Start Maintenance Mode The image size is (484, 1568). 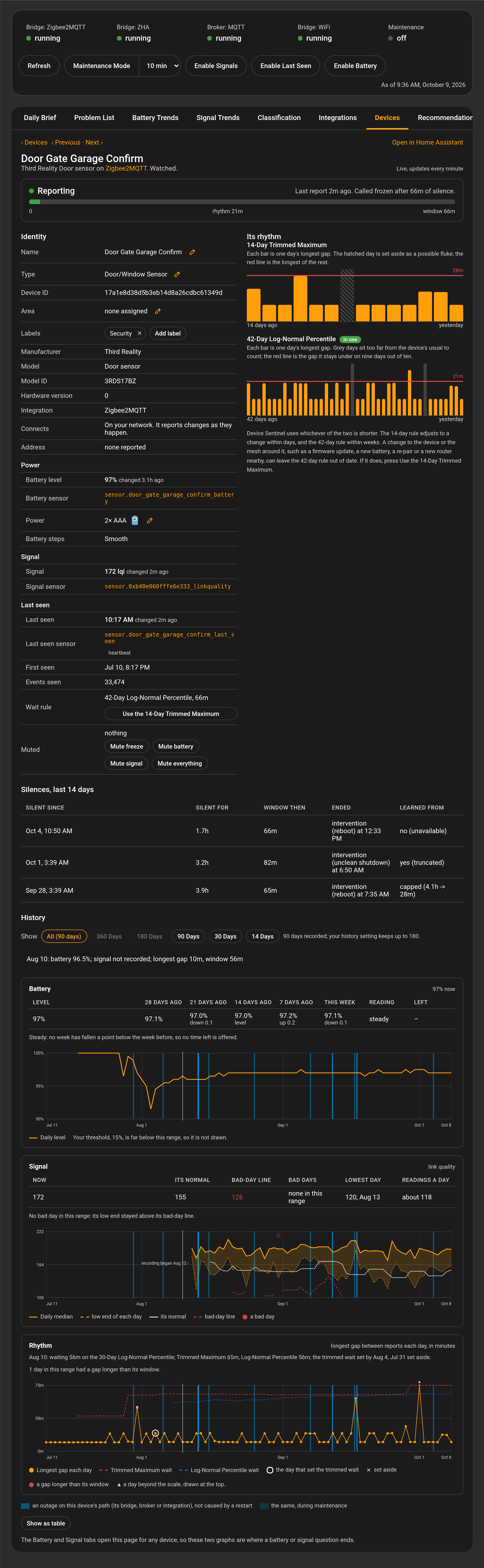click(x=102, y=66)
